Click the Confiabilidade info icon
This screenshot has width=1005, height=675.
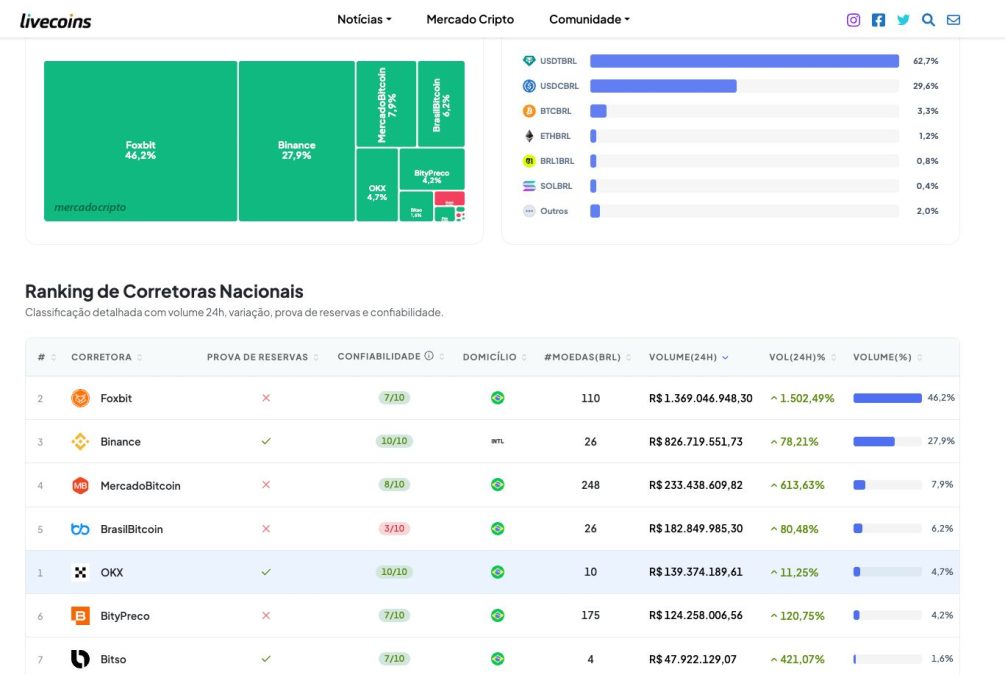429,356
